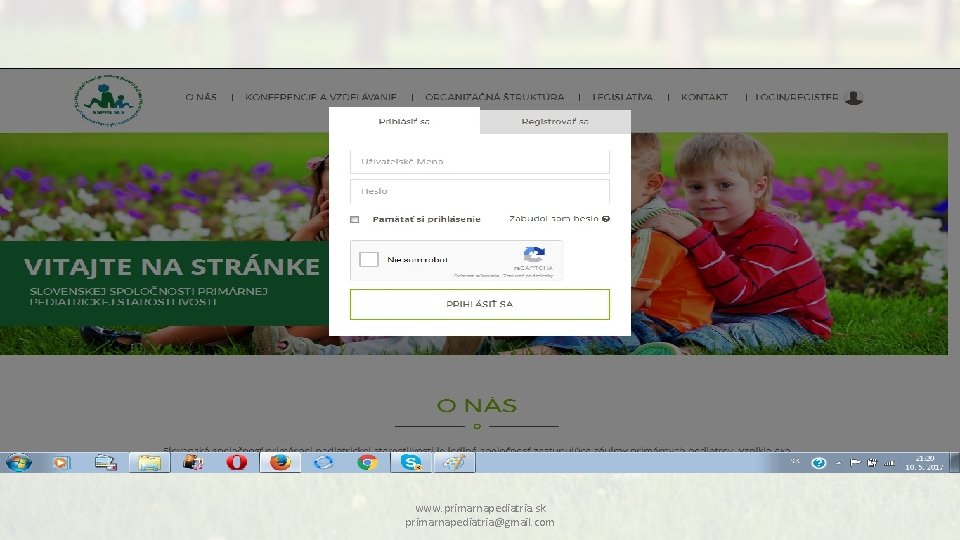Click the question mark icon next to forgotten password
The image size is (960, 540).
tap(606, 219)
